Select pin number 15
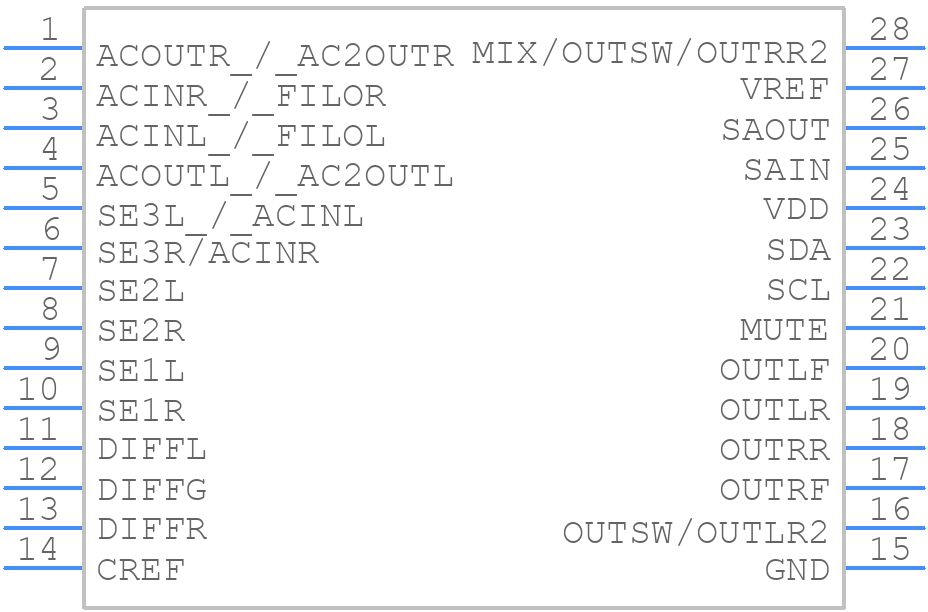 coord(890,549)
